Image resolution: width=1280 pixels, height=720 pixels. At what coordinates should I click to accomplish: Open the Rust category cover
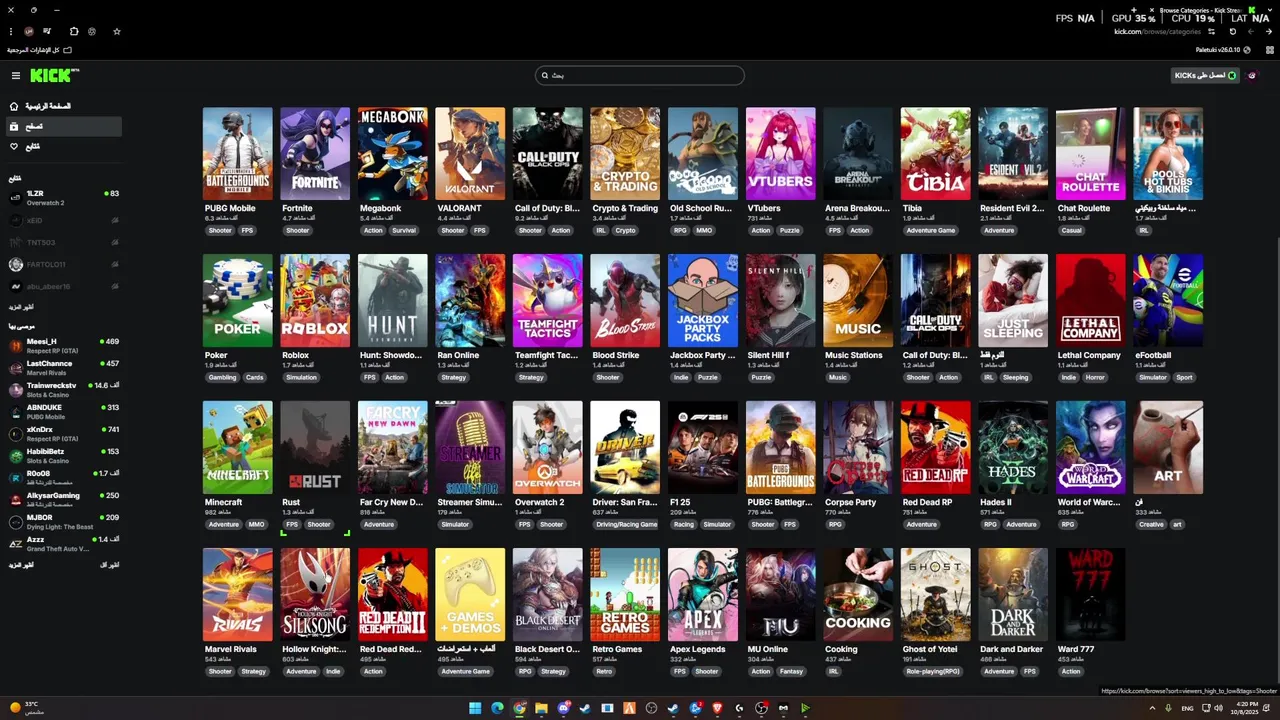pos(315,448)
